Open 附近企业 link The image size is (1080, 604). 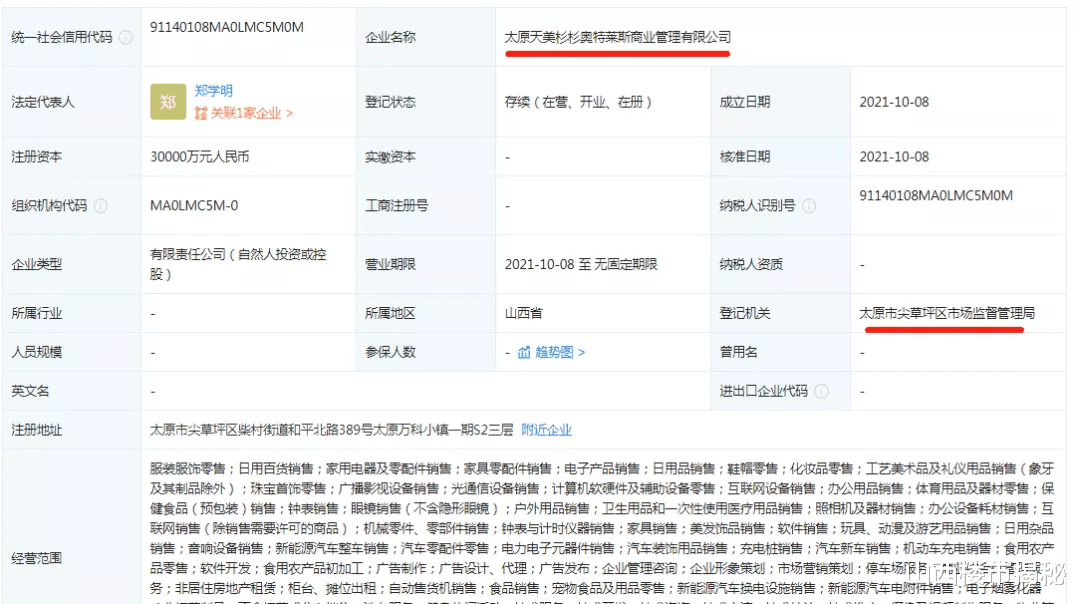(546, 430)
